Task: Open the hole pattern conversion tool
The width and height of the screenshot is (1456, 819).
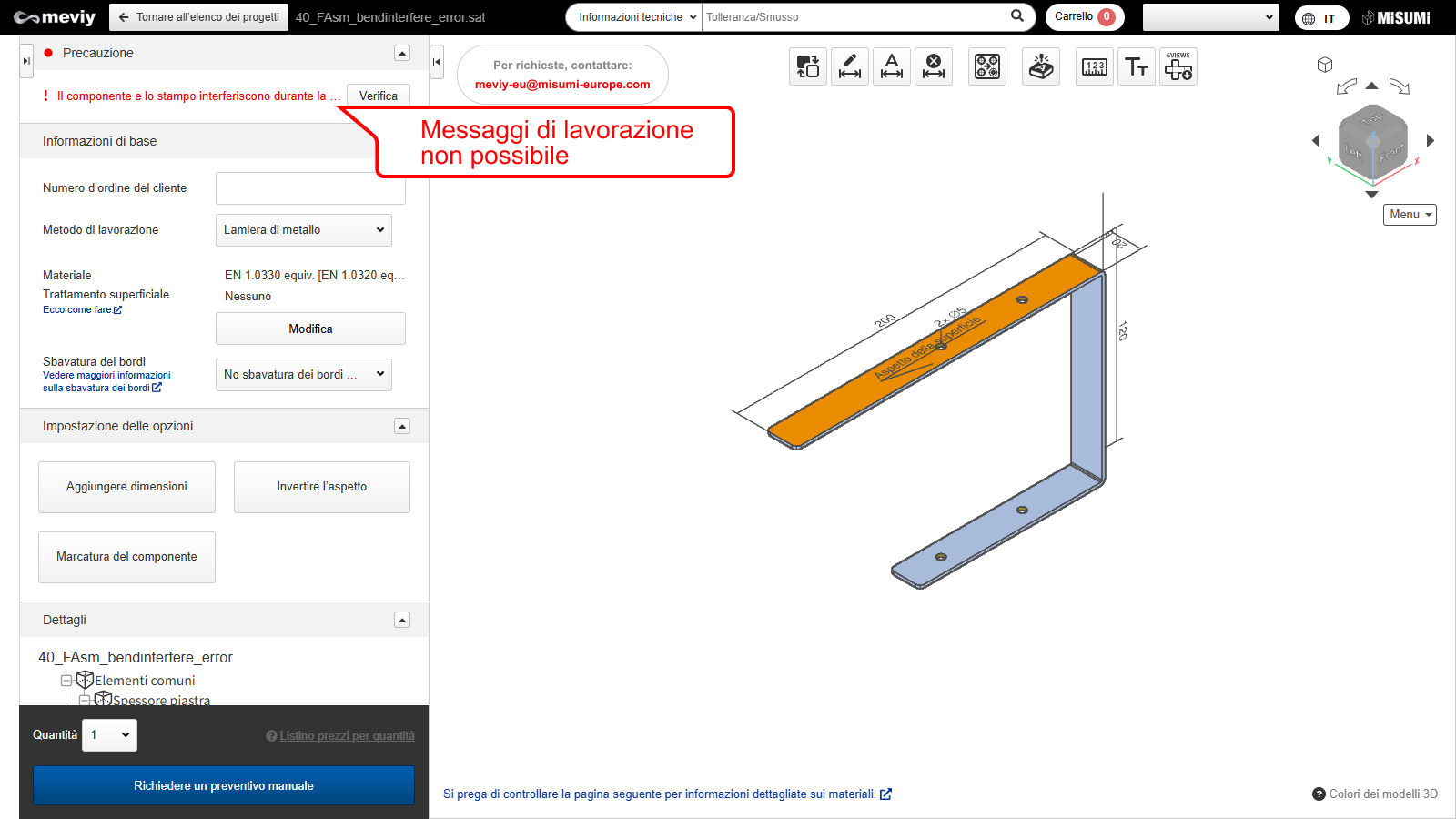Action: tap(986, 66)
